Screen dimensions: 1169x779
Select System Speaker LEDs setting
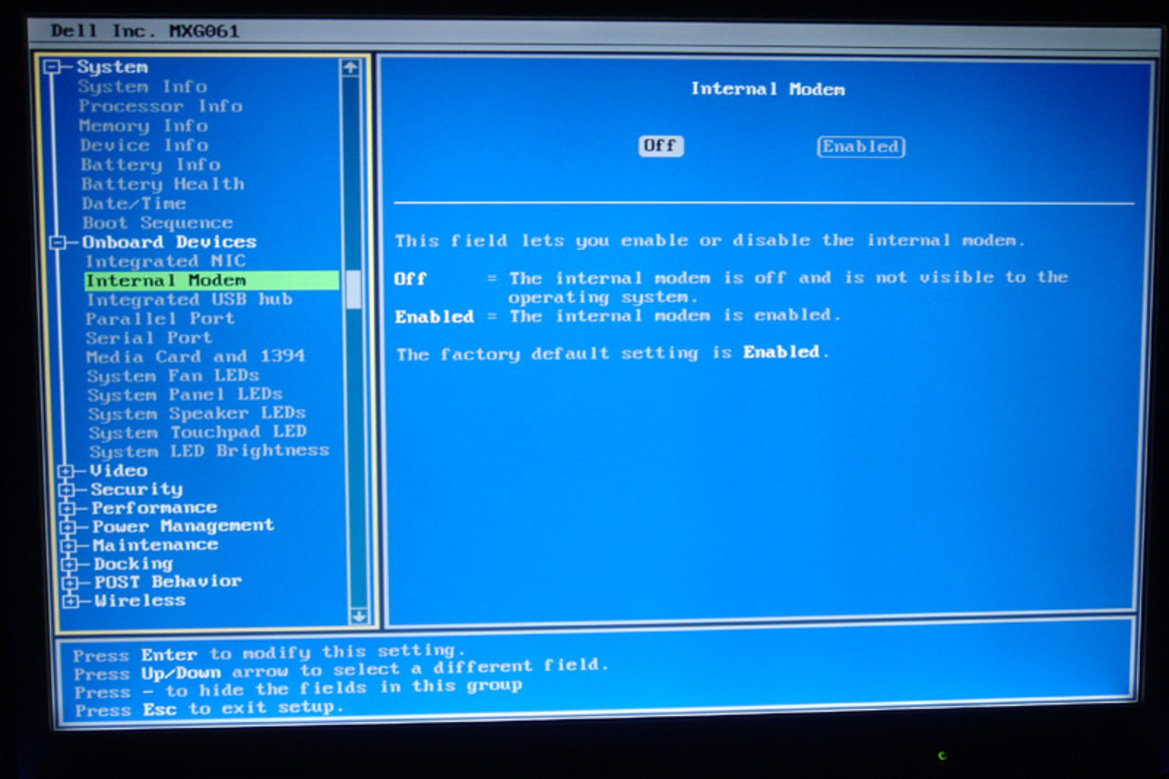(197, 413)
